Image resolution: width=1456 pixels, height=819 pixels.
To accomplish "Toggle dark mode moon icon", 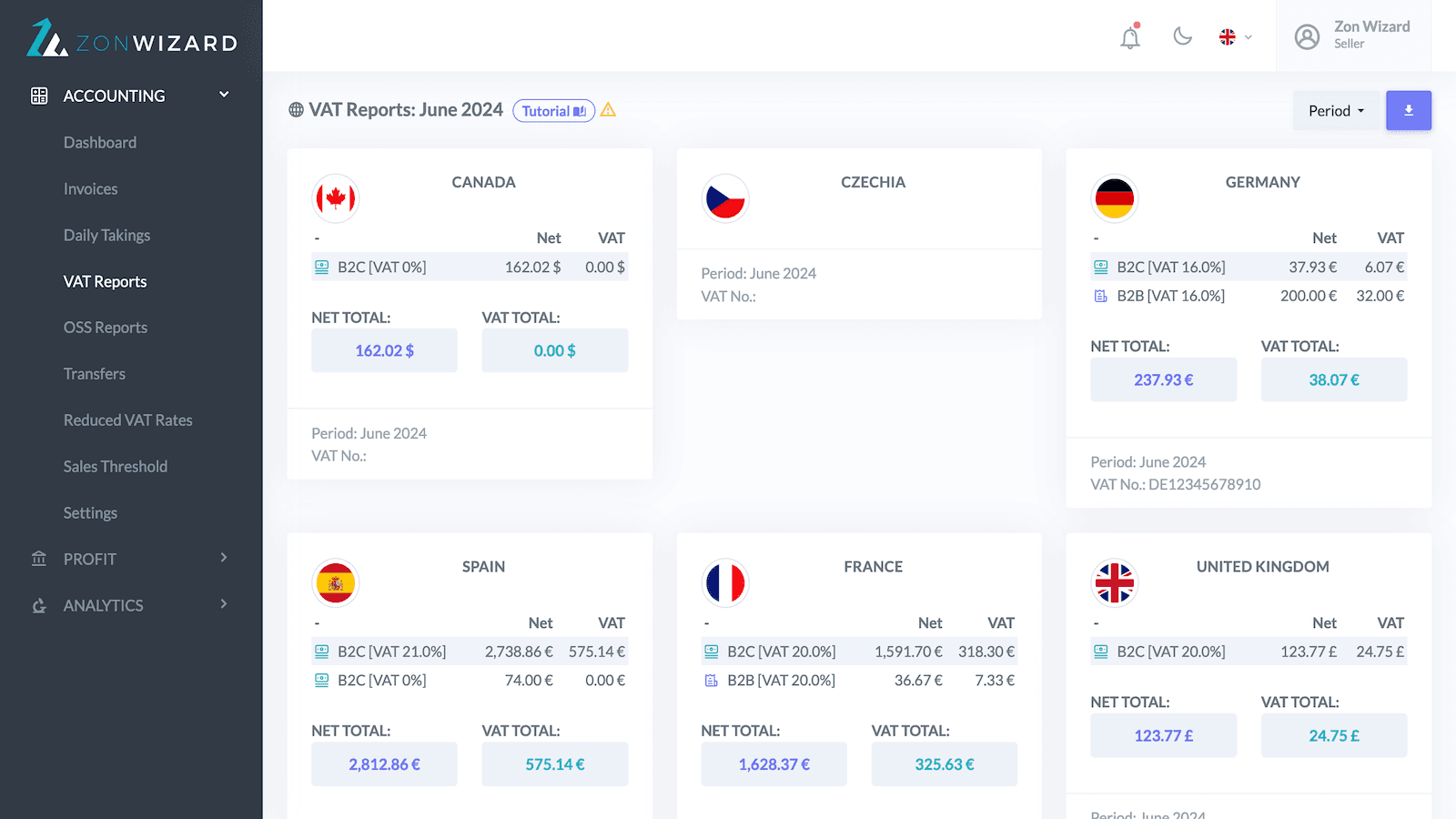I will point(1182,36).
